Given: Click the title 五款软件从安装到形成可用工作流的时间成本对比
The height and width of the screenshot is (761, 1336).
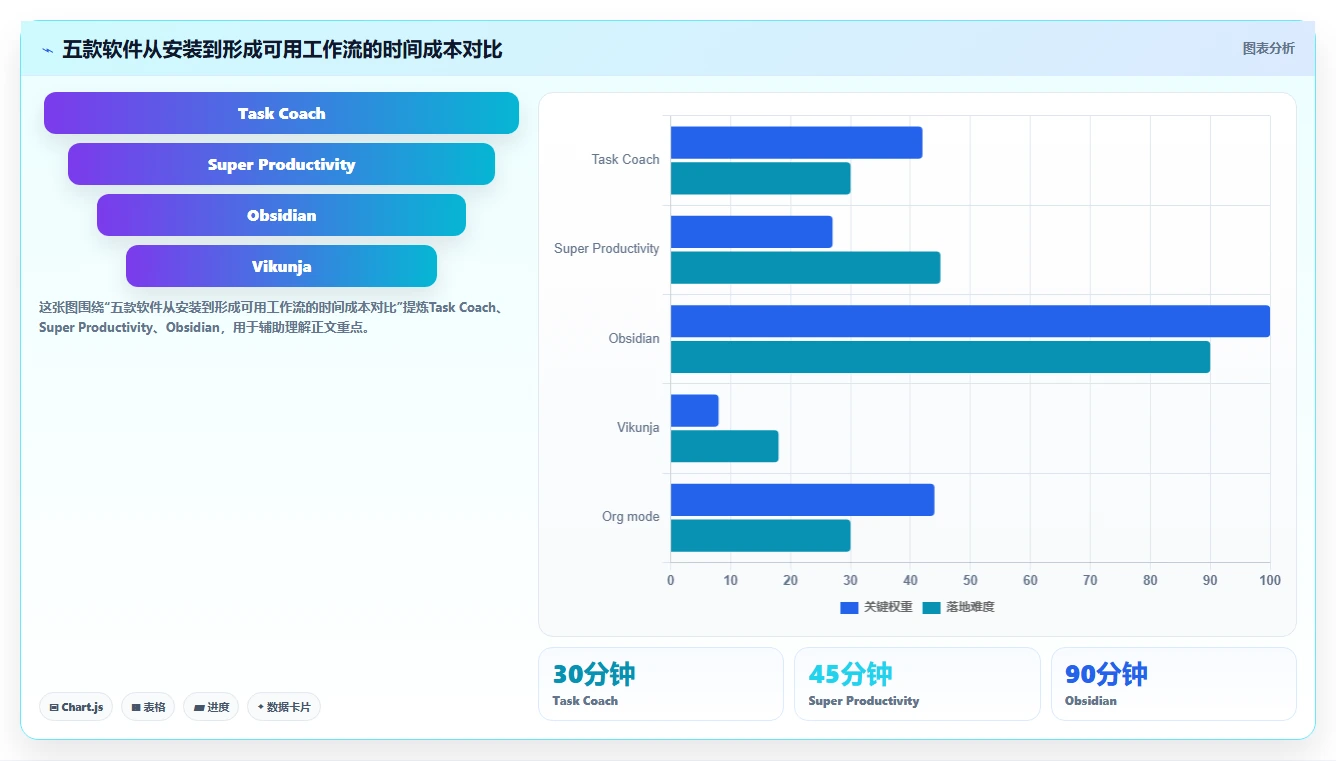Looking at the screenshot, I should [282, 49].
